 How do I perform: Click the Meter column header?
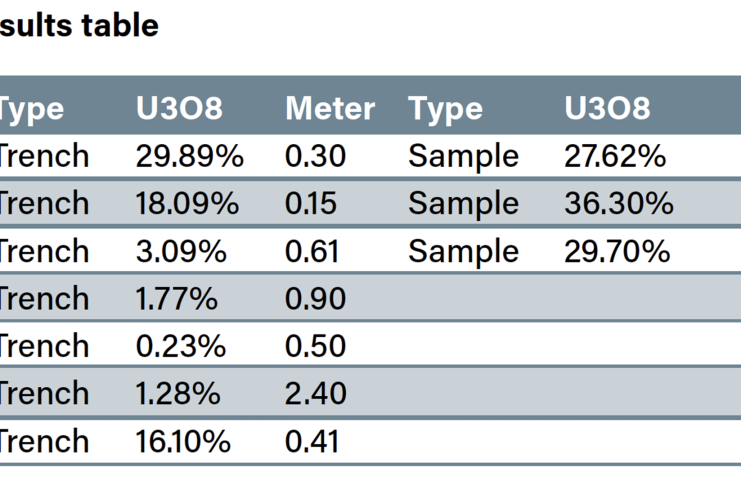point(330,109)
